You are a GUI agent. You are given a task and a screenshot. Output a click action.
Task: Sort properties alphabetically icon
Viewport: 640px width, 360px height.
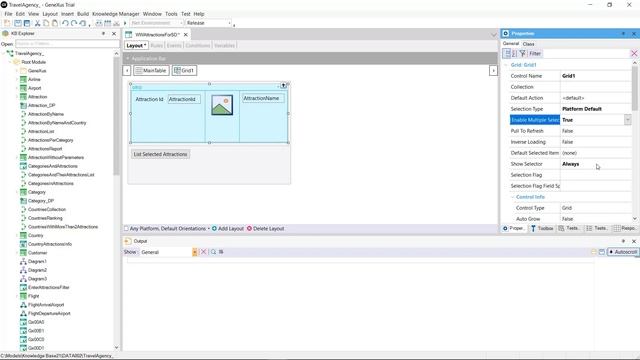[x=514, y=53]
